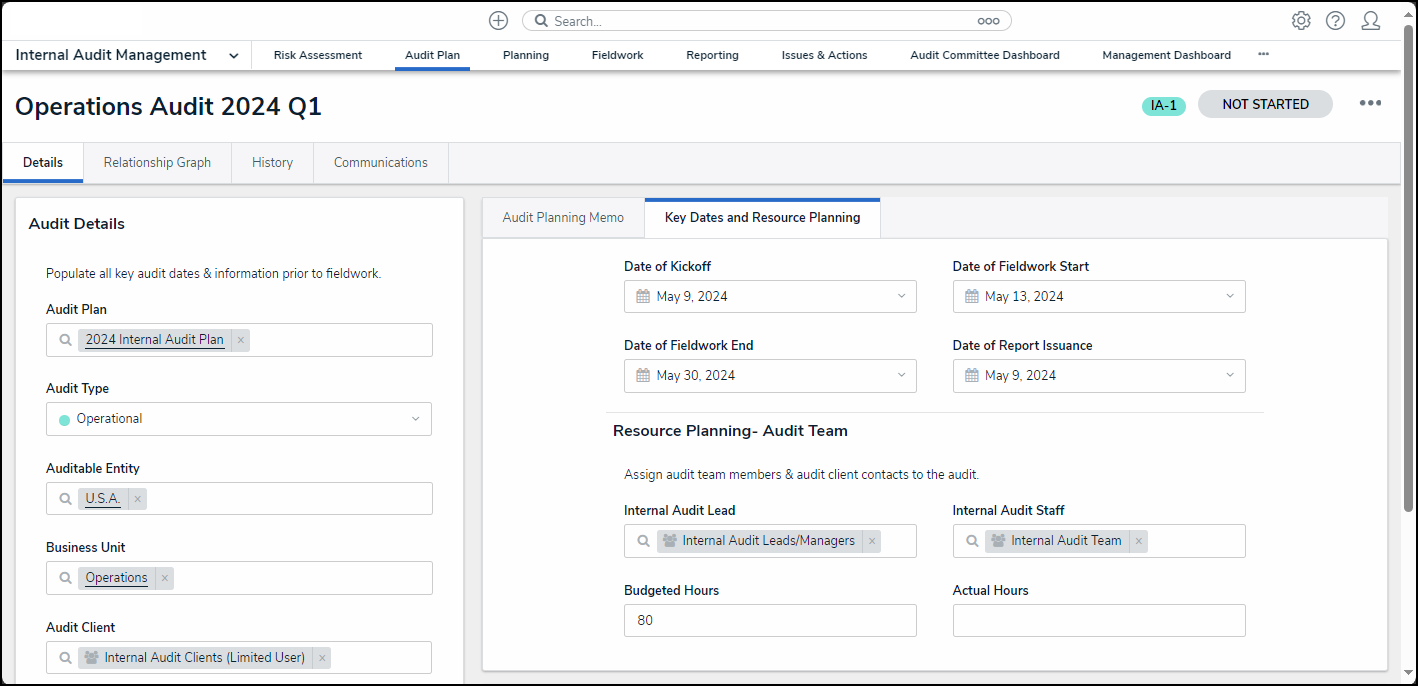This screenshot has width=1418, height=686.
Task: Switch to the Audit Planning Memo tab
Action: (x=563, y=218)
